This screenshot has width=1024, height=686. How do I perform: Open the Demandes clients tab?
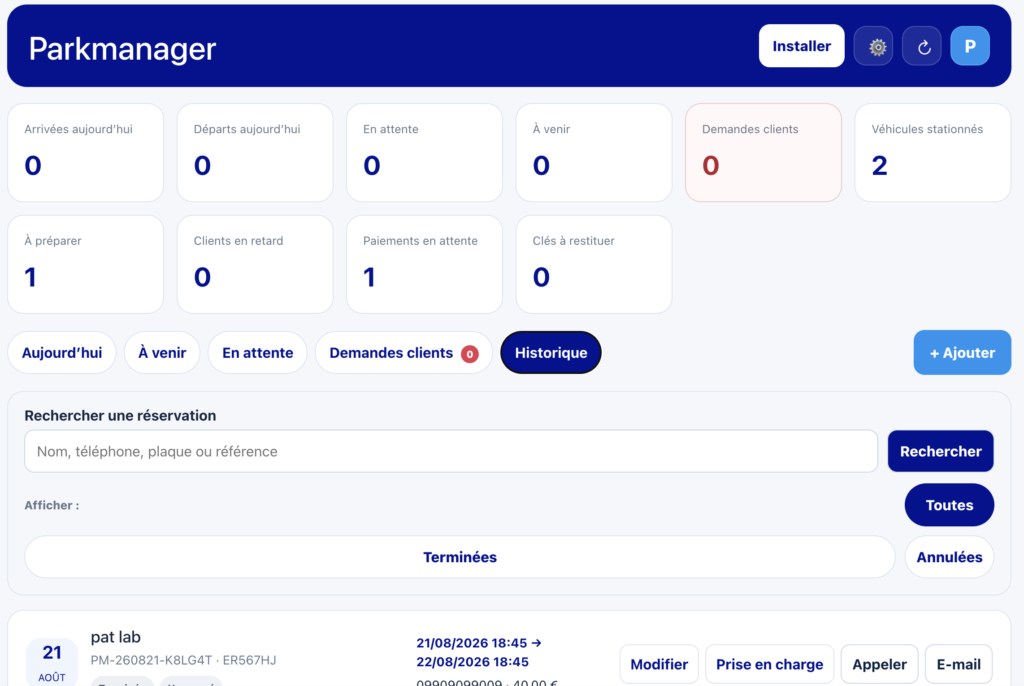click(404, 353)
